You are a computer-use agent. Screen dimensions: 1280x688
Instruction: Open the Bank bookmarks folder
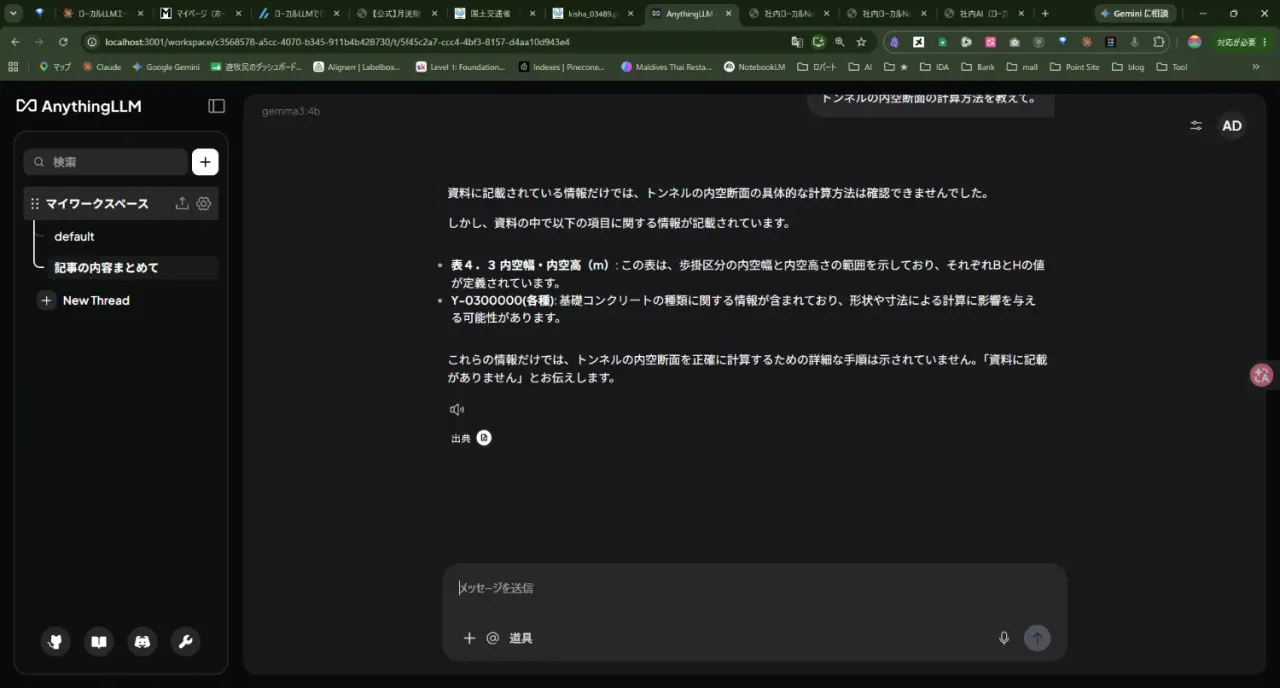pos(978,67)
